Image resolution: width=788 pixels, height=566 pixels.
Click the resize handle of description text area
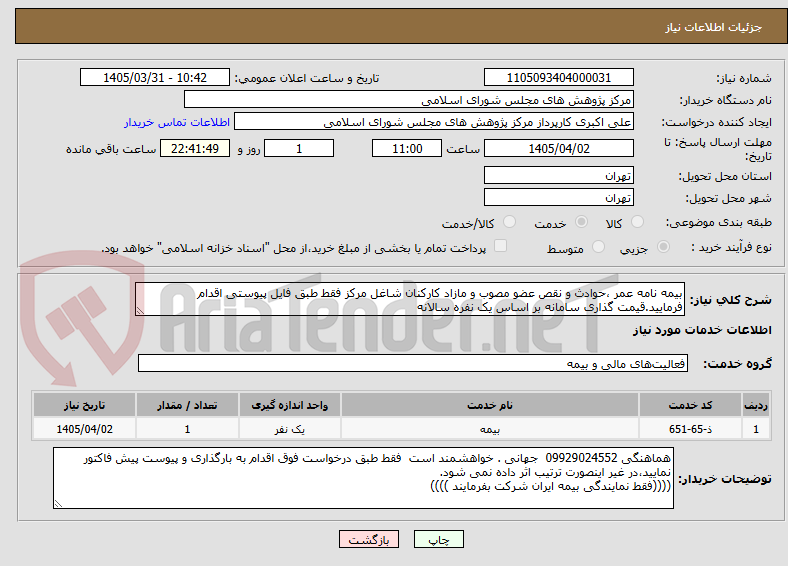[140, 312]
